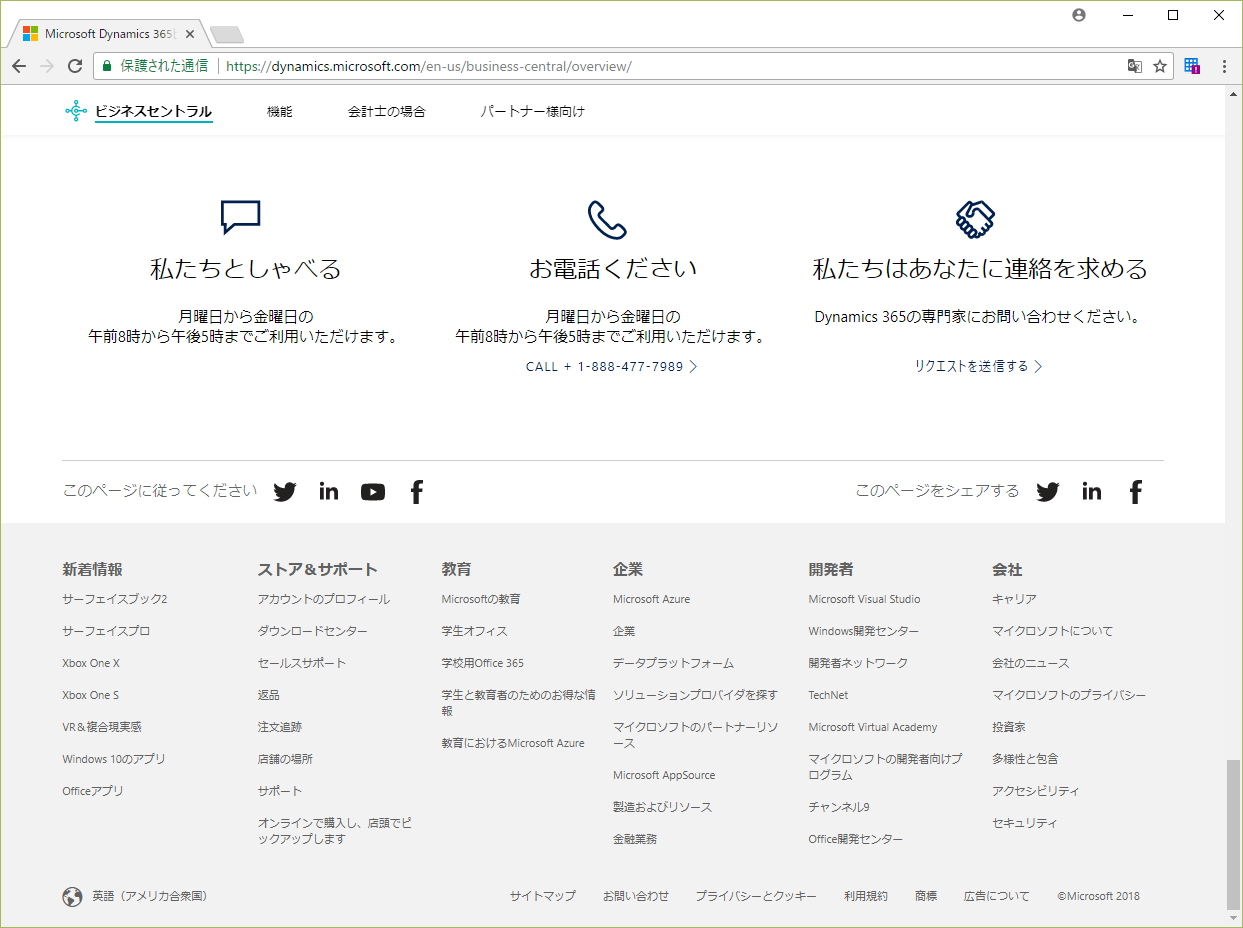This screenshot has height=928, width=1243.
Task: Go back with the browser back arrow
Action: (x=19, y=66)
